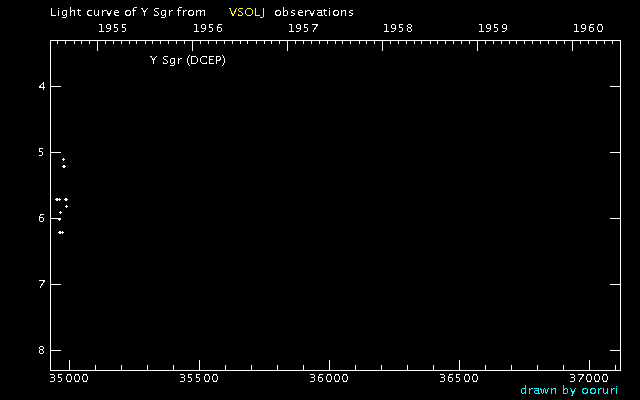Click the 37000 Julian date axis label
This screenshot has height=400, width=640.
(x=588, y=379)
